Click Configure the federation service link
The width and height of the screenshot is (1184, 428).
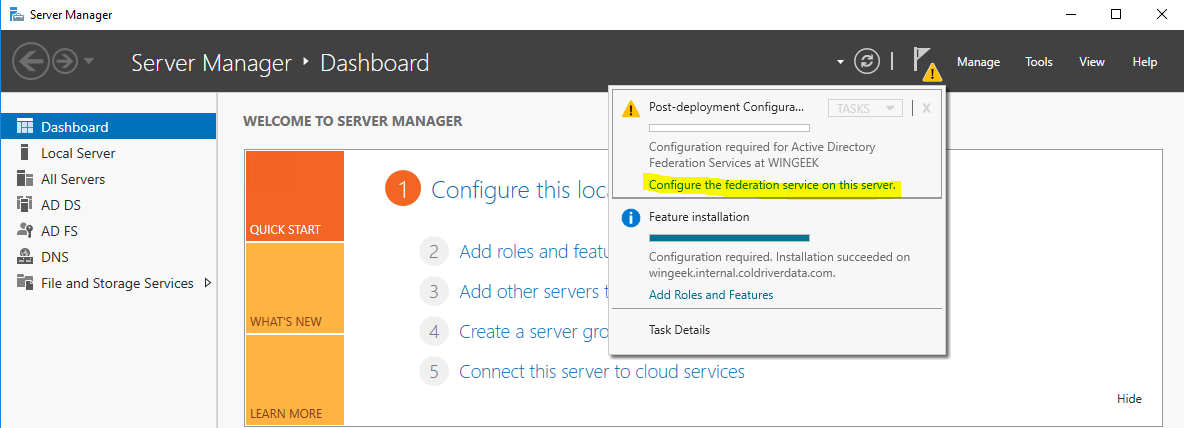coord(771,185)
